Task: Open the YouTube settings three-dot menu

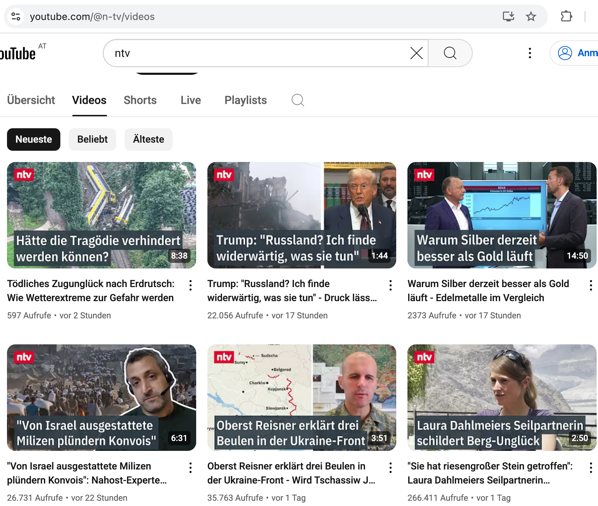Action: point(530,53)
